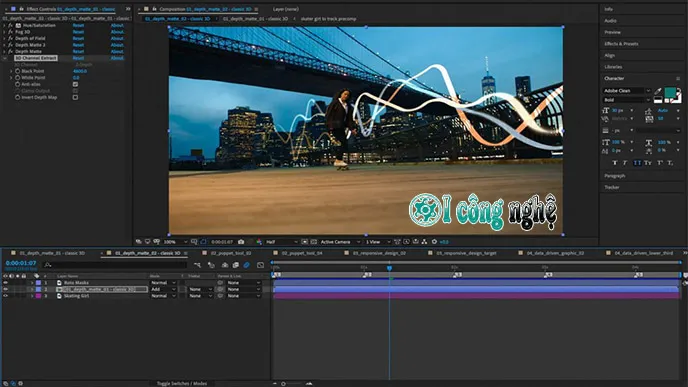The width and height of the screenshot is (688, 387).
Task: Click the Subscript style button
Action: (670, 163)
